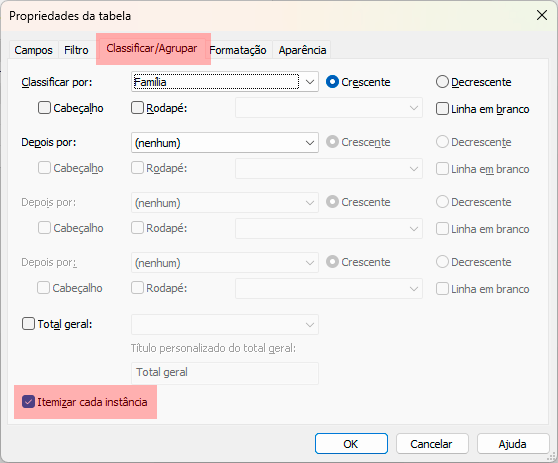Click the Classificar por label

tap(57, 82)
